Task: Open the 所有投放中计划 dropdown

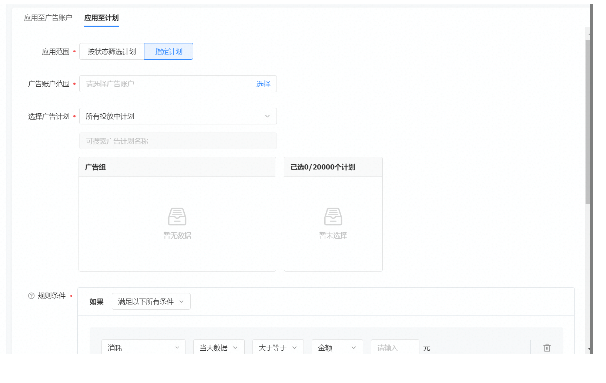Action: pos(178,116)
